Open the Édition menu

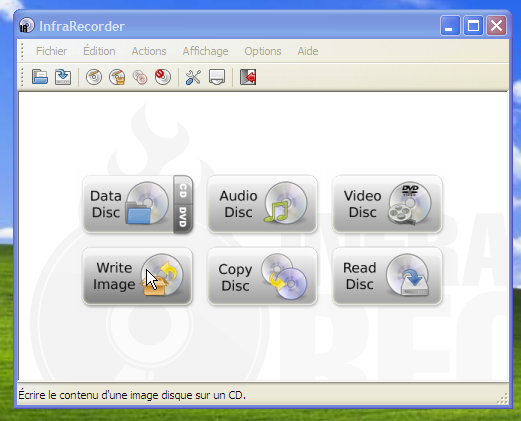coord(99,51)
